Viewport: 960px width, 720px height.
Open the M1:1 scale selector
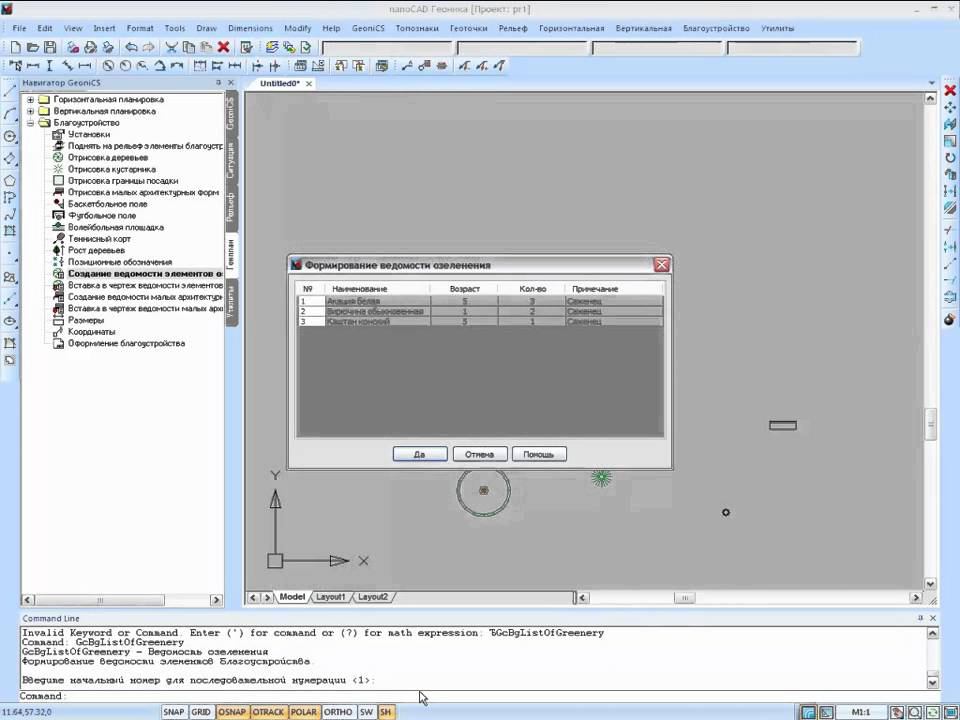pos(860,712)
